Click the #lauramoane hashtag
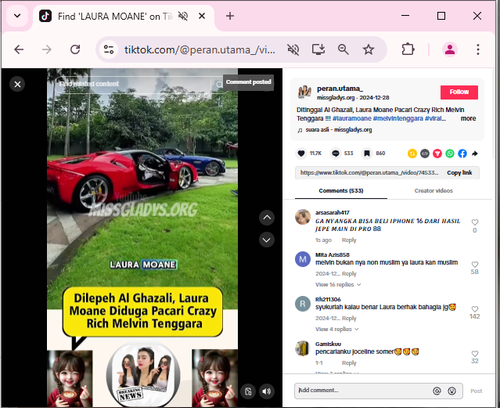The width and height of the screenshot is (500, 408). click(x=352, y=119)
